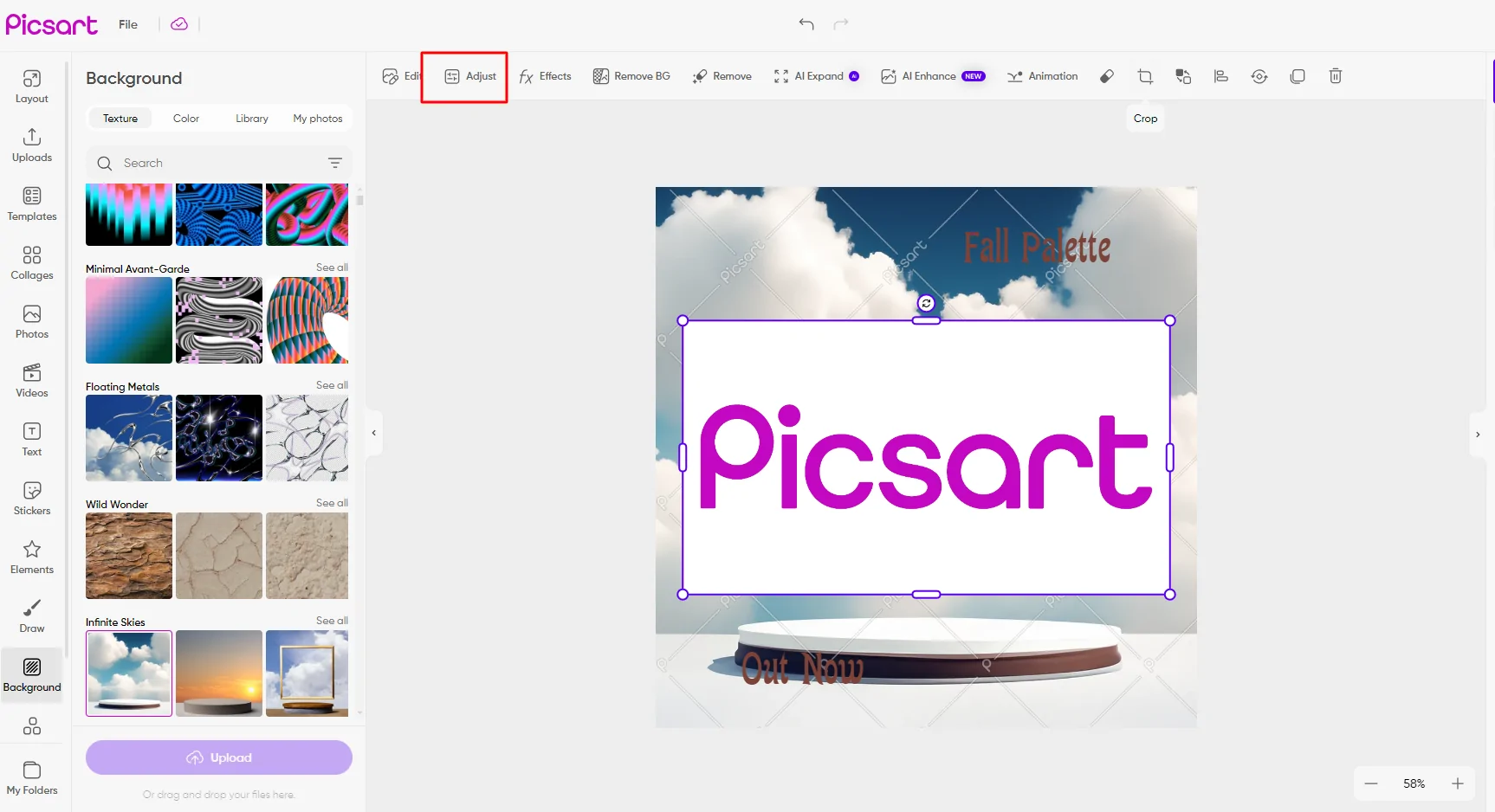Viewport: 1495px width, 812px height.
Task: Open the Uploads sidebar section
Action: pyautogui.click(x=32, y=145)
